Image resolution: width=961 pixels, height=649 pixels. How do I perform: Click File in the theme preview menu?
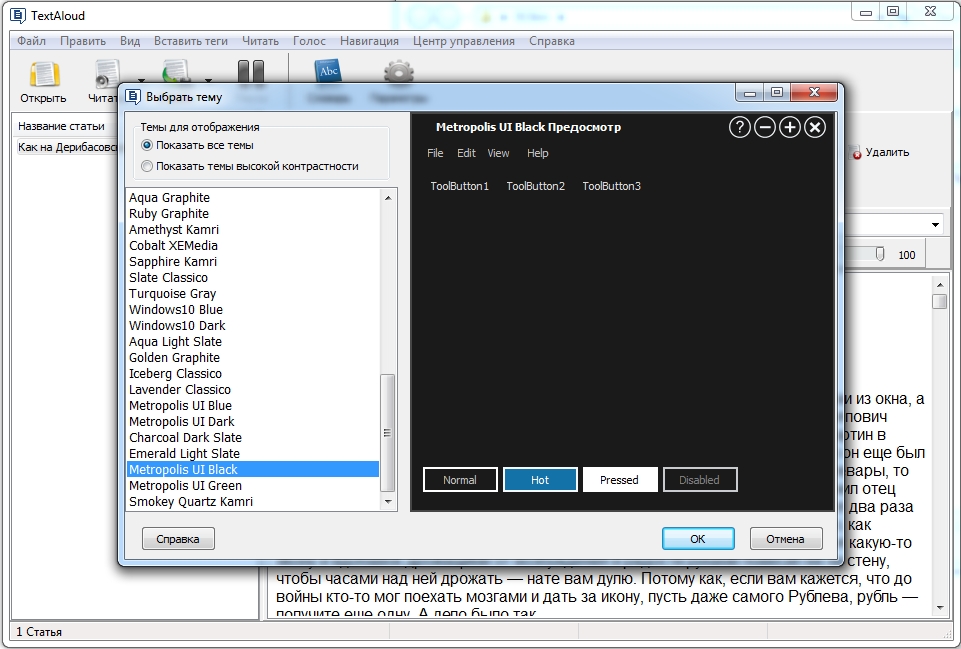[x=435, y=153]
